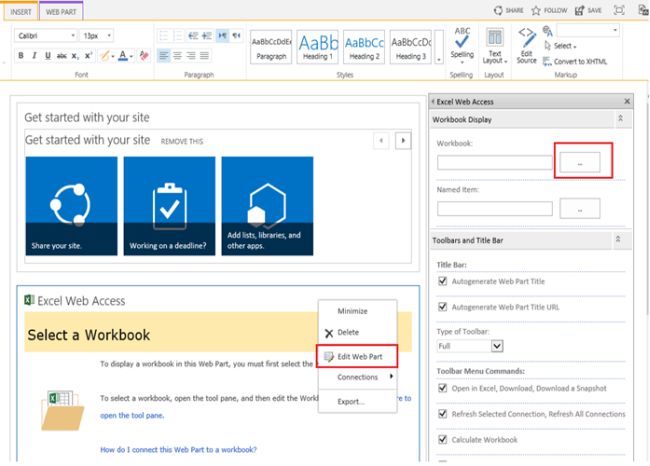
Task: Close the Excel Web Access tool pane
Action: point(627,101)
